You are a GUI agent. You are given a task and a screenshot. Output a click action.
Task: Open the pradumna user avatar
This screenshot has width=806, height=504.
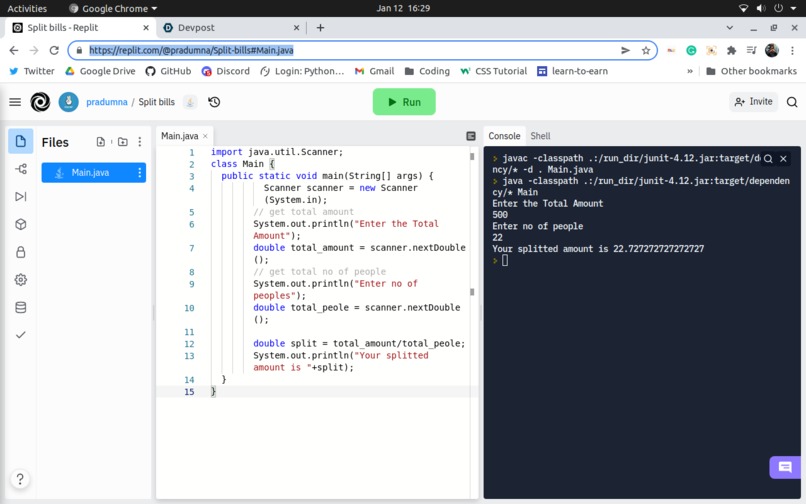click(68, 102)
